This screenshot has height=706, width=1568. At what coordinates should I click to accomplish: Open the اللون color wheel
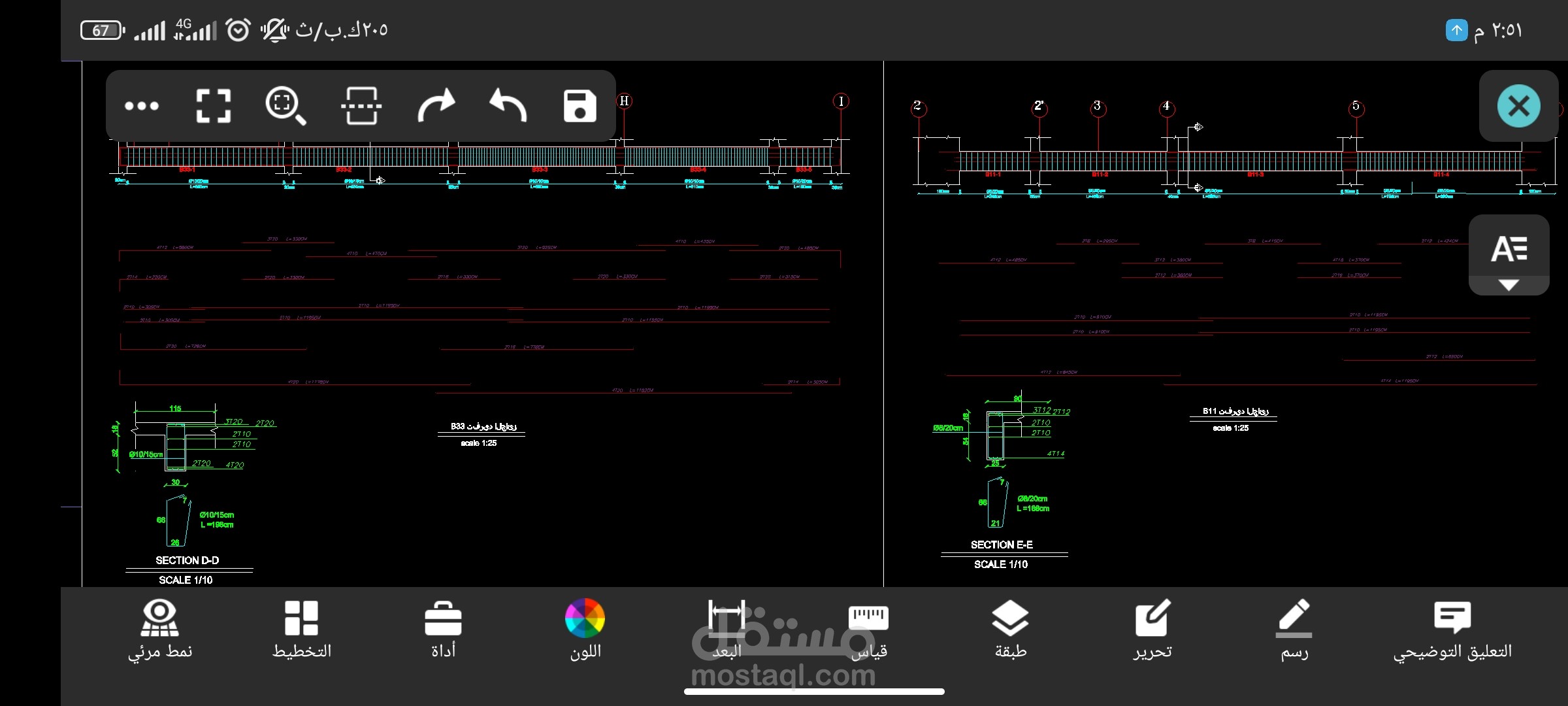tap(585, 630)
